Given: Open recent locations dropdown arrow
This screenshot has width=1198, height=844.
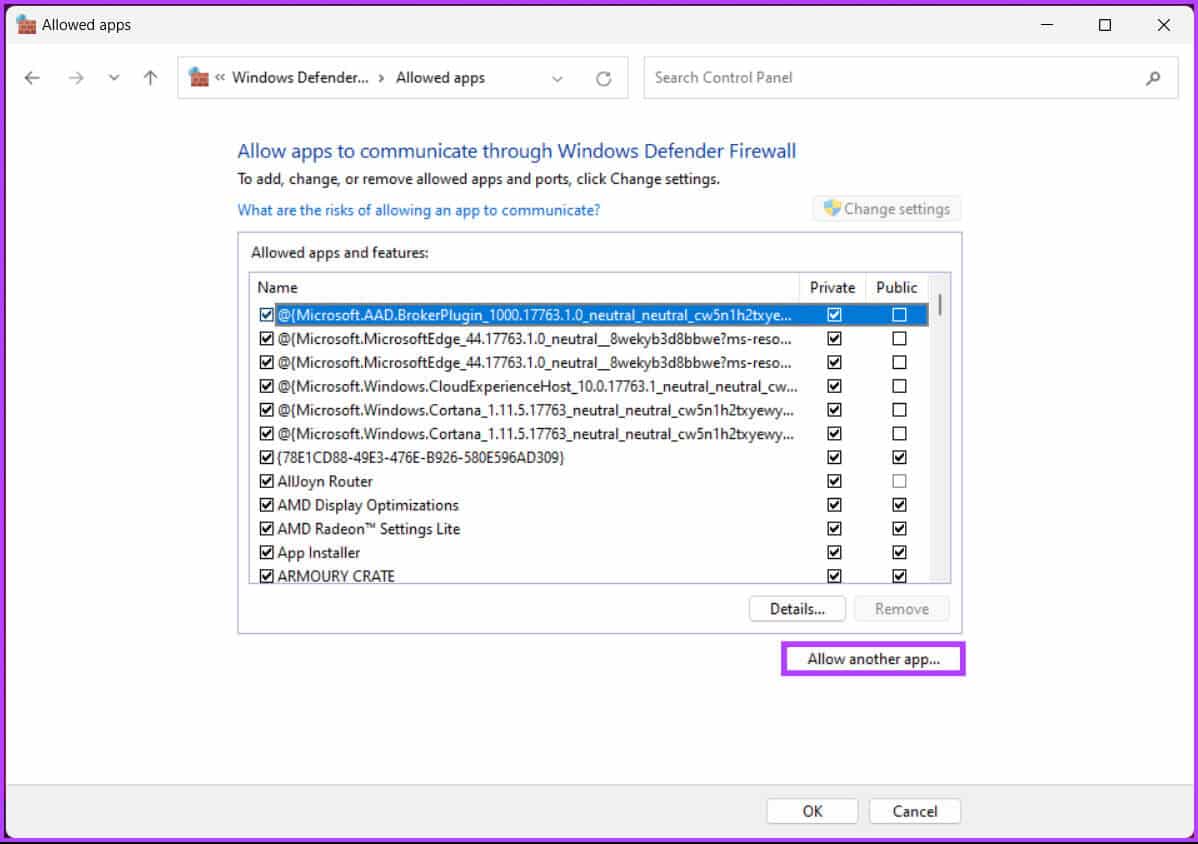Looking at the screenshot, I should tap(114, 78).
